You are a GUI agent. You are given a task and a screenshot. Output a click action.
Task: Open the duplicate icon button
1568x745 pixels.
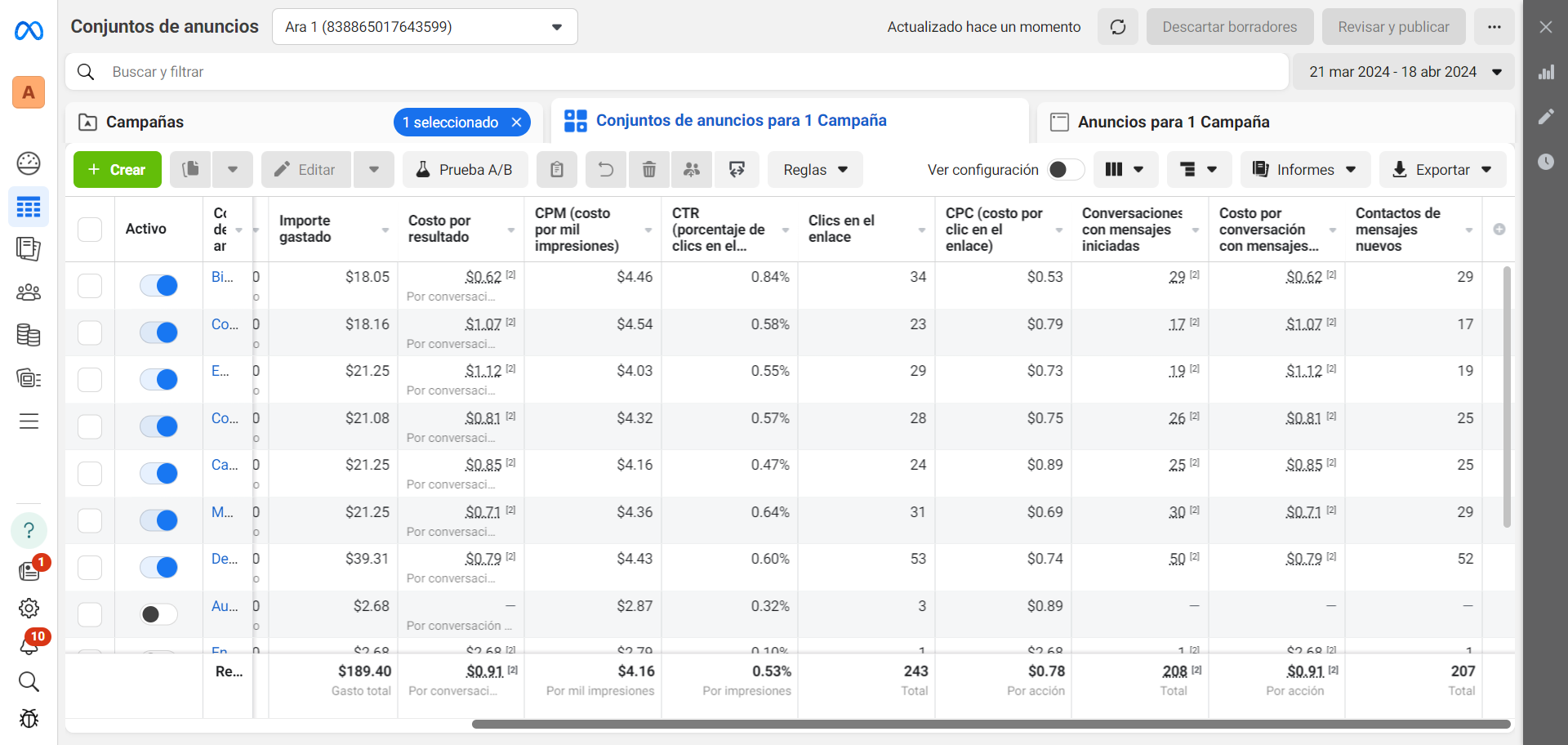[x=191, y=169]
